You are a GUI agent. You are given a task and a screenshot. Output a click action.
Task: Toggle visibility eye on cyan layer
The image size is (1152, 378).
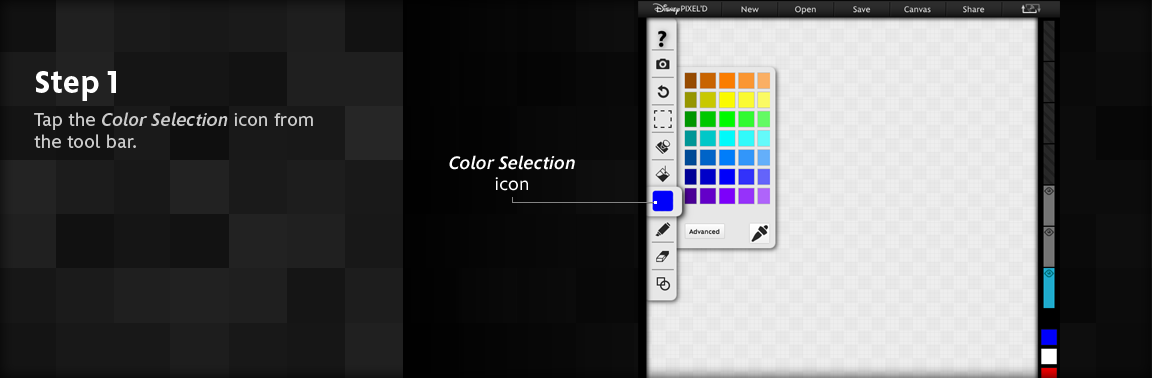(x=1049, y=273)
